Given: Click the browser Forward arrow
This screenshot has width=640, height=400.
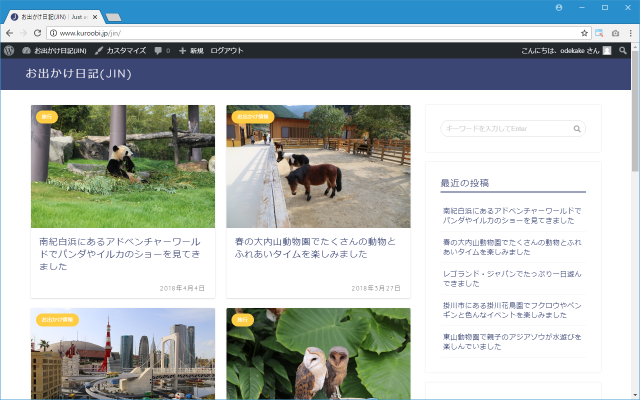Looking at the screenshot, I should pos(23,33).
